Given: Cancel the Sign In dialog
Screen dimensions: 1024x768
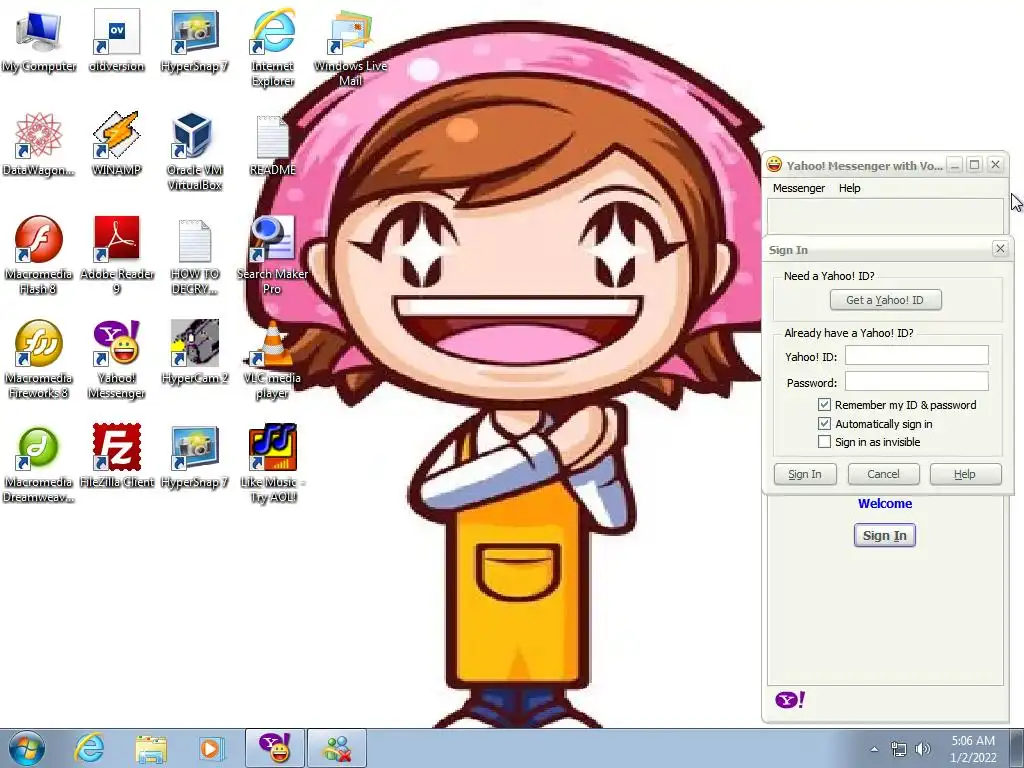Looking at the screenshot, I should tap(884, 474).
